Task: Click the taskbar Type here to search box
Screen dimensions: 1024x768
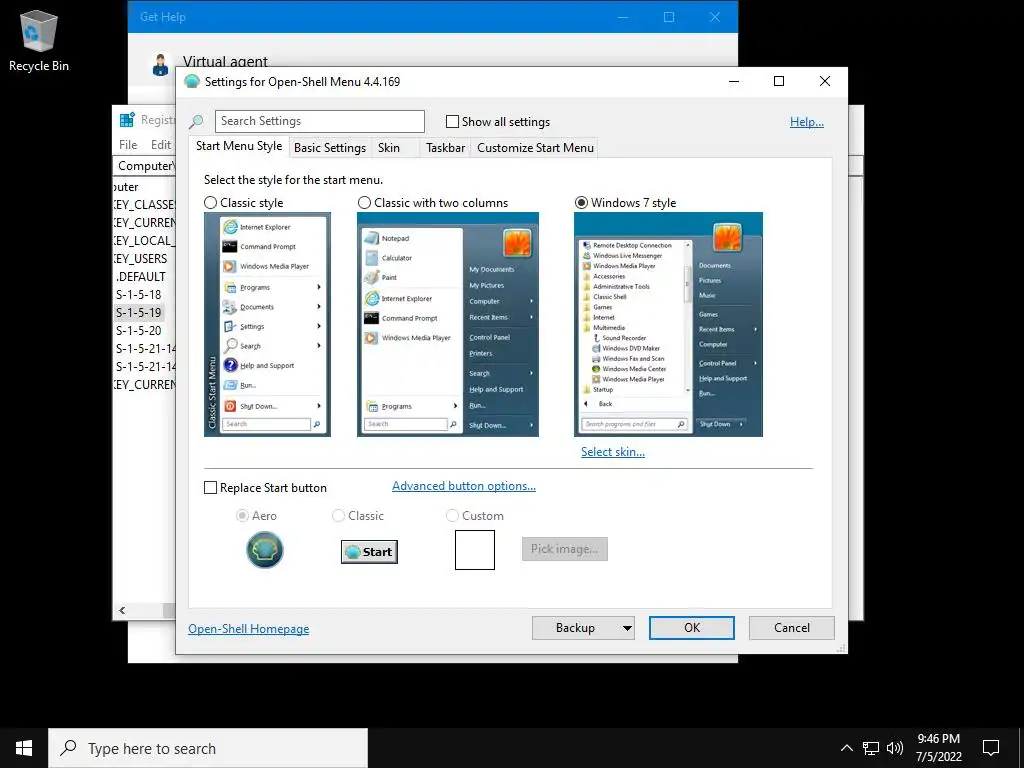Action: coord(208,748)
